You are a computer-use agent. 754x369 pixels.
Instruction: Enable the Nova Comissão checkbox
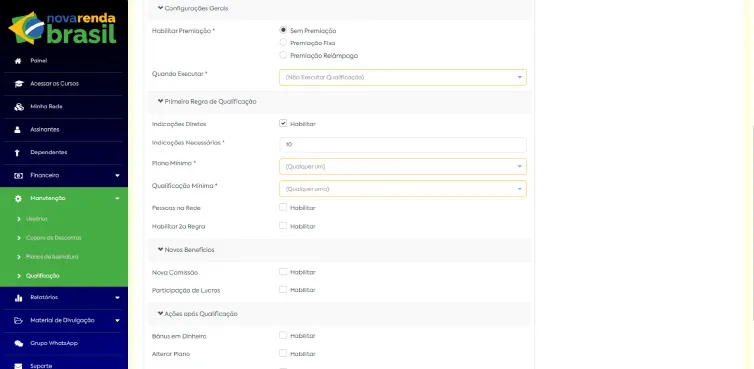283,272
